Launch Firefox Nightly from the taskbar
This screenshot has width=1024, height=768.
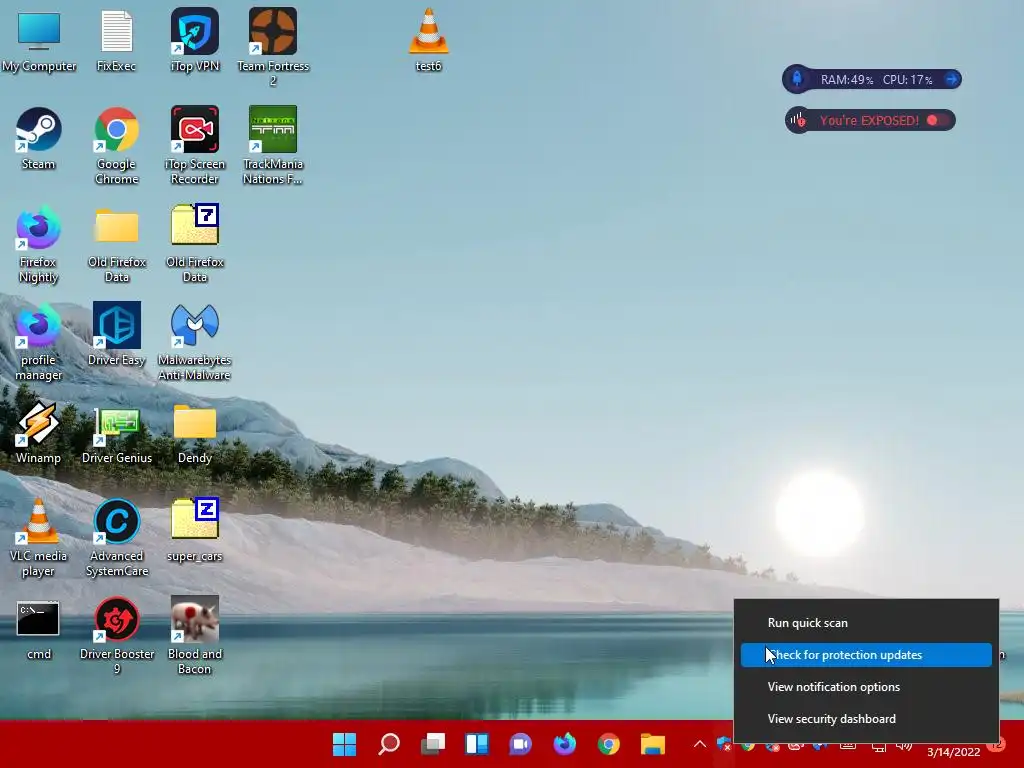565,744
